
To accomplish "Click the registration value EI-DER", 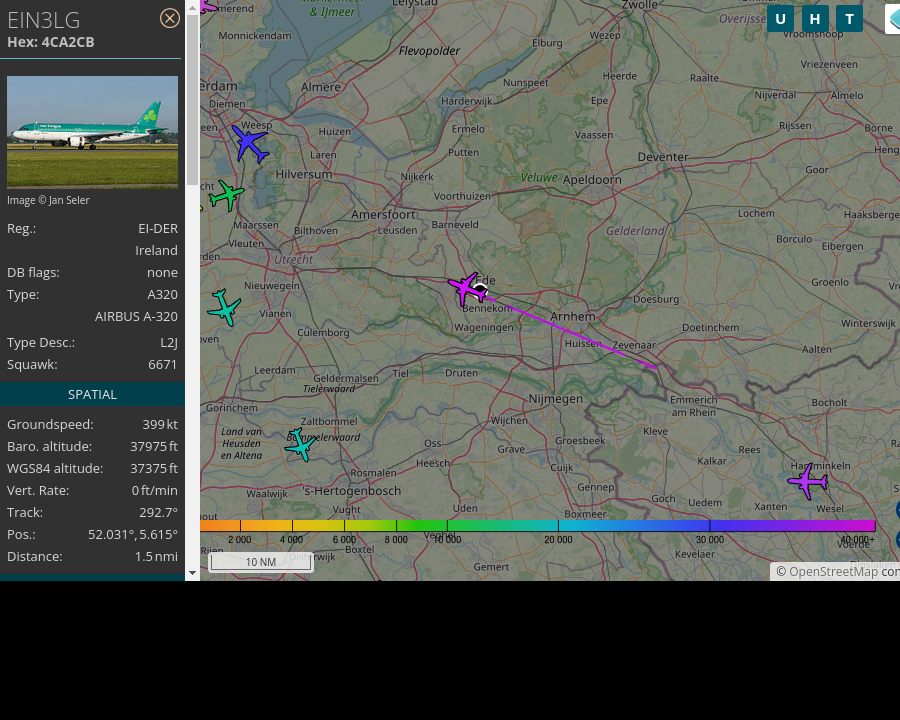I will tap(158, 229).
